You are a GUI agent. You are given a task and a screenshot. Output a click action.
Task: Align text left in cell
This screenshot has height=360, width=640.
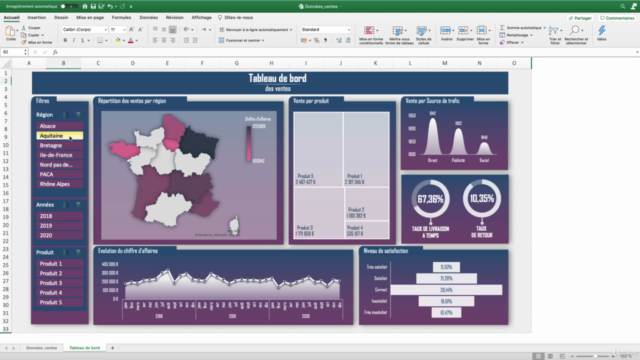click(x=155, y=40)
